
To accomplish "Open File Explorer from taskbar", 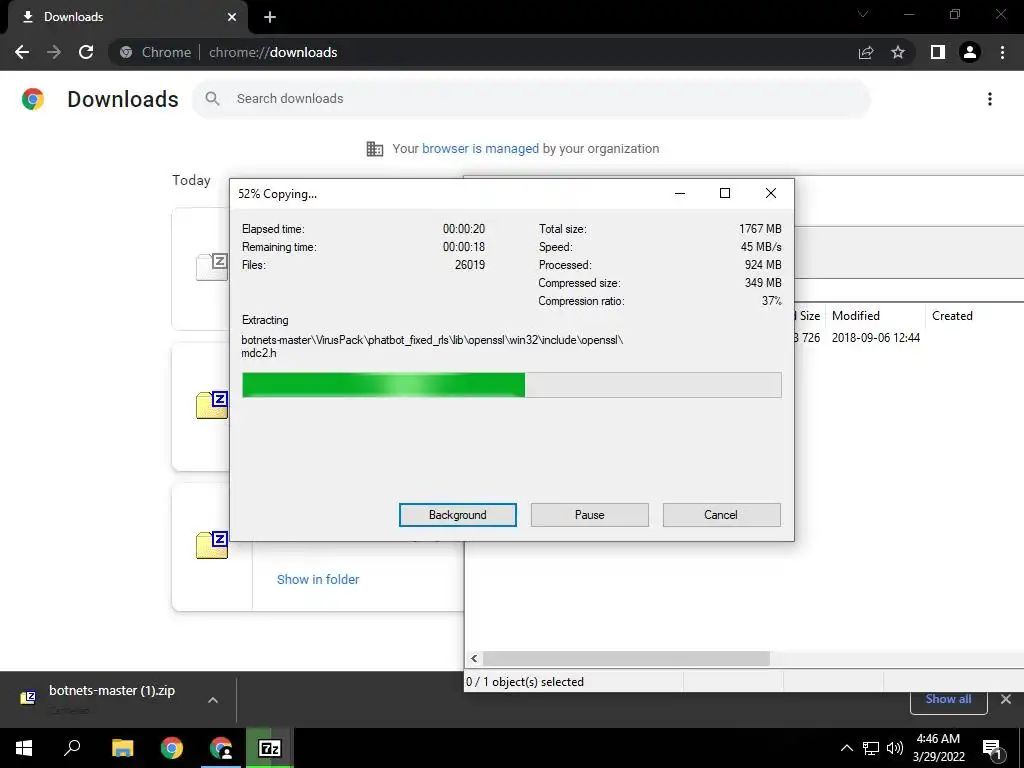I will tap(122, 748).
